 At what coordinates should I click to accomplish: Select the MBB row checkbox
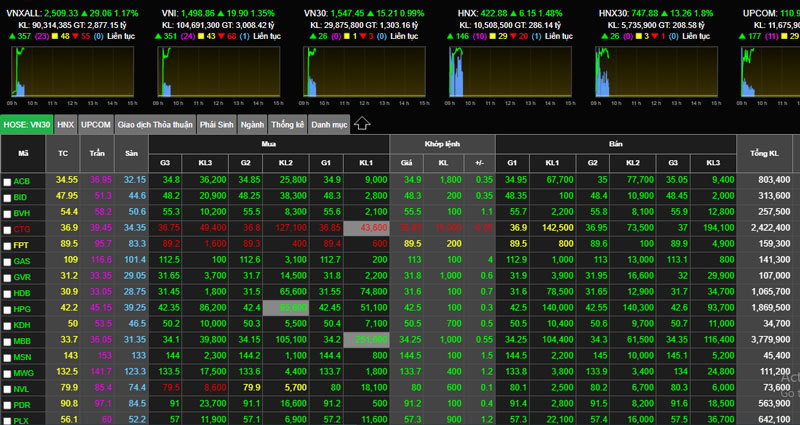click(8, 340)
